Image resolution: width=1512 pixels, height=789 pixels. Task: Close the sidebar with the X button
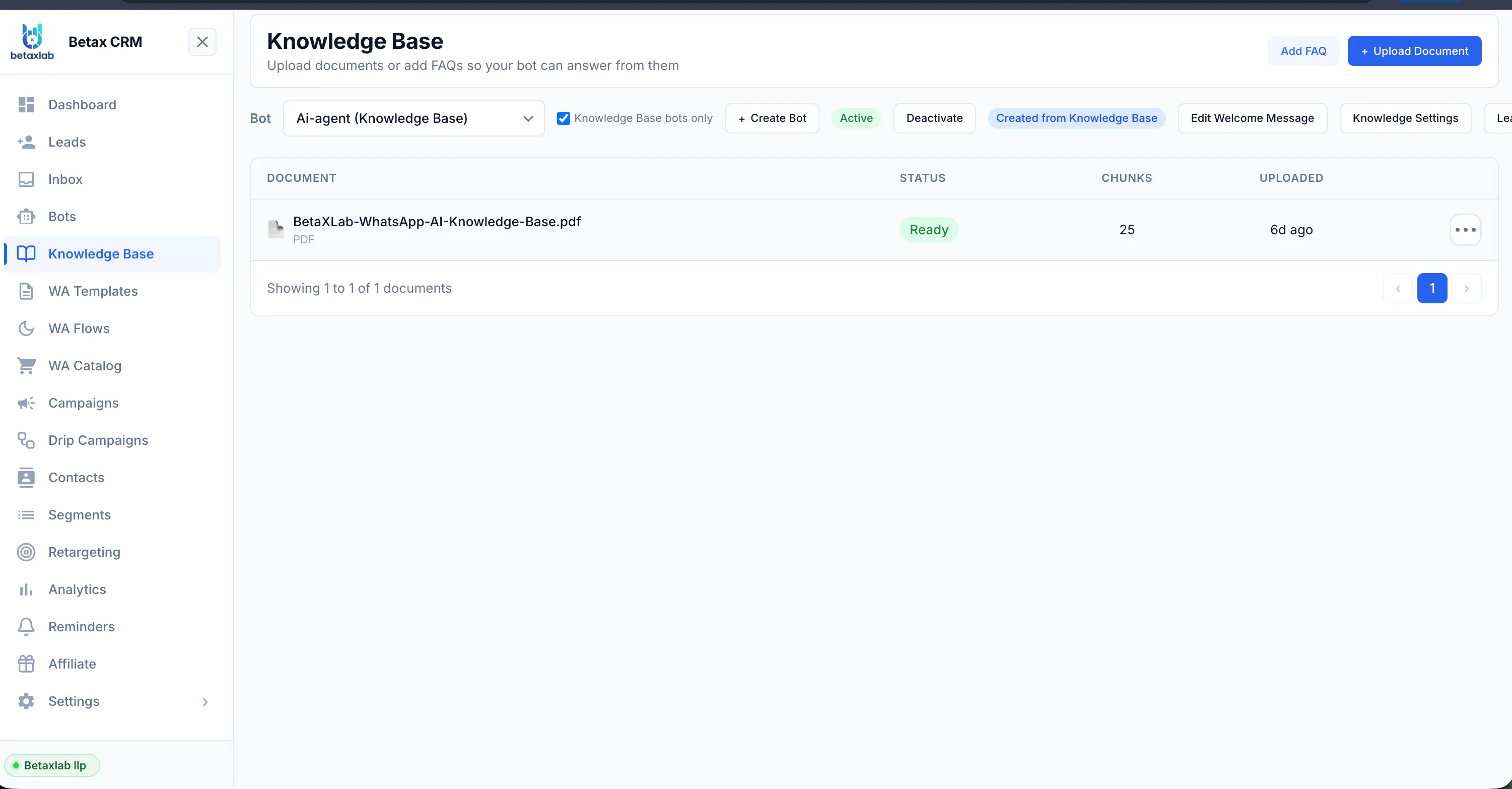tap(202, 42)
